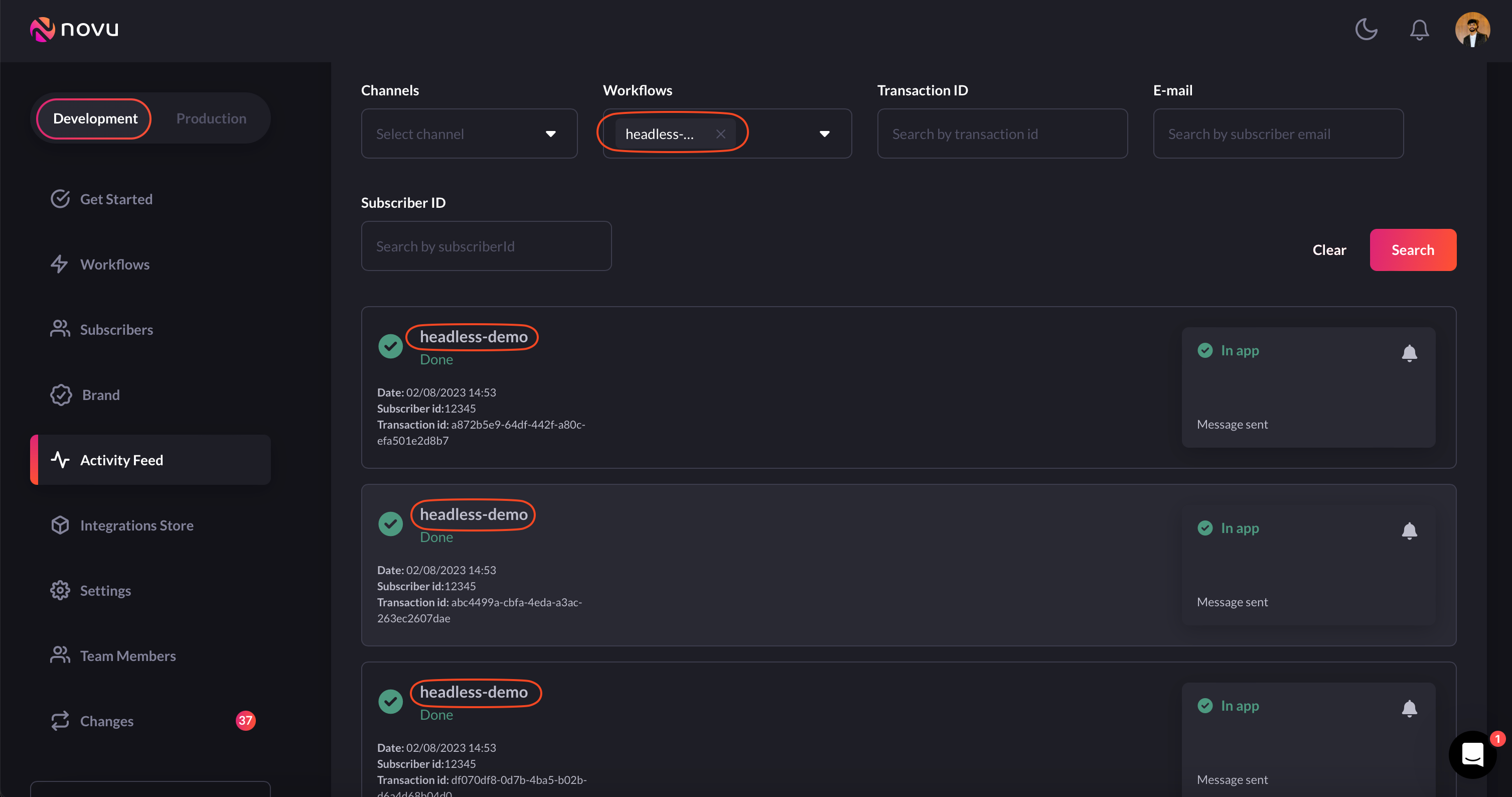Open user profile avatar menu

click(x=1471, y=30)
